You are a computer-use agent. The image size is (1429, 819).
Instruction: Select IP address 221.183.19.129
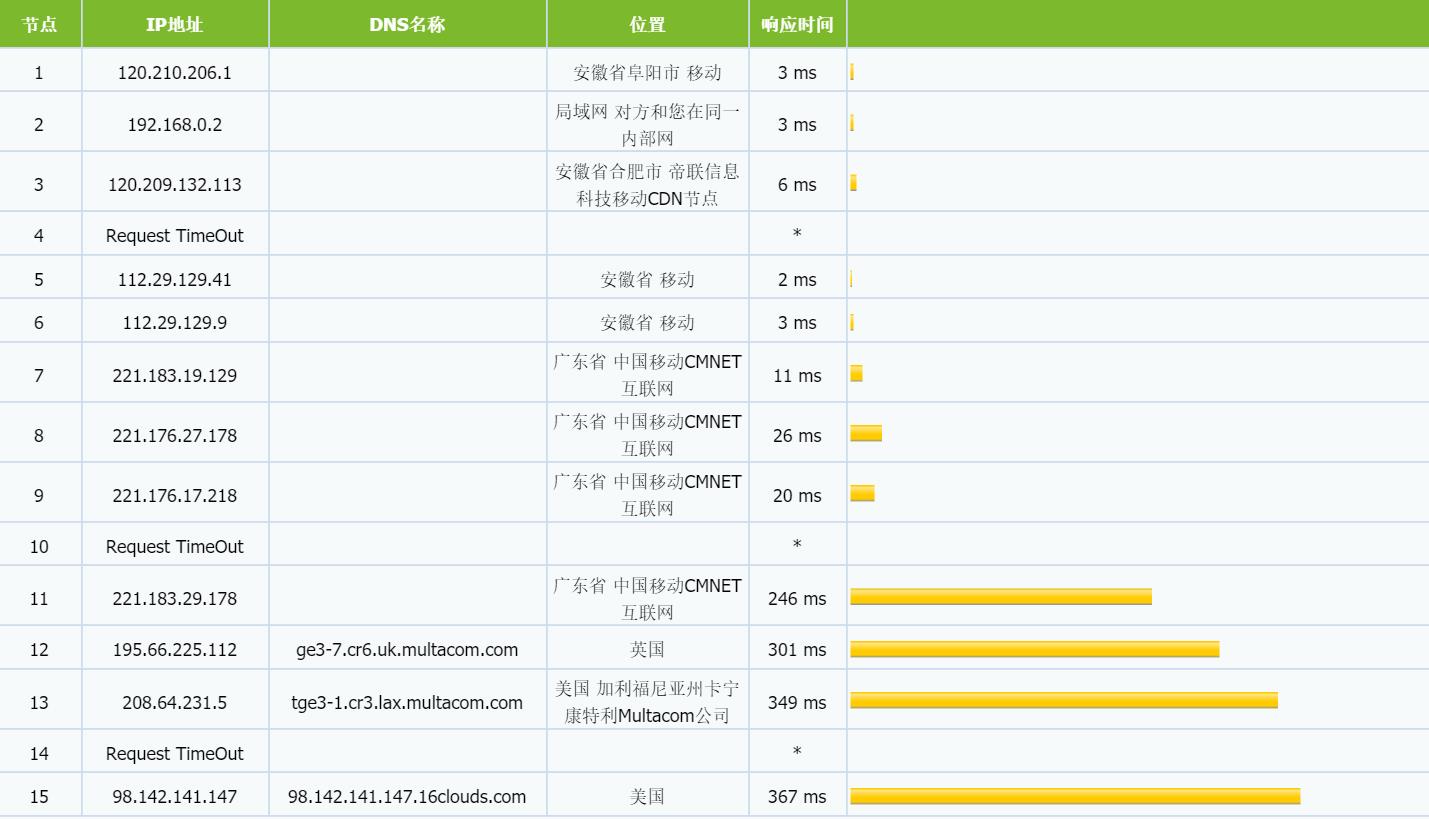175,376
